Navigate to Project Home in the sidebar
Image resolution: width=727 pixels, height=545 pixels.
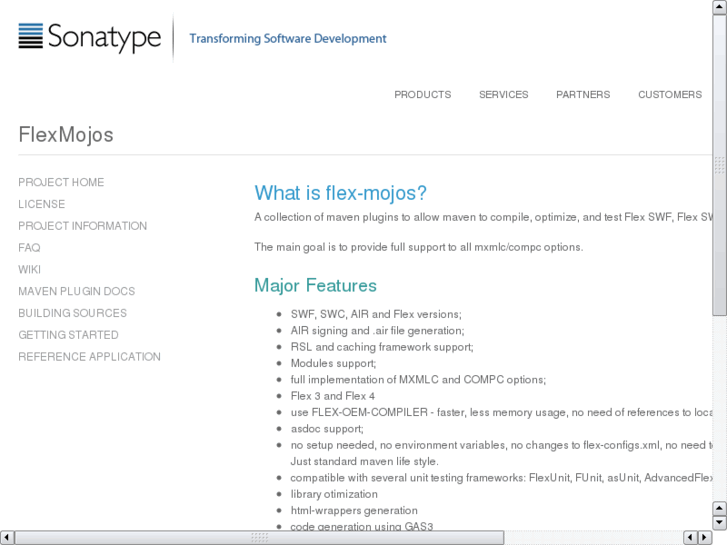click(61, 182)
